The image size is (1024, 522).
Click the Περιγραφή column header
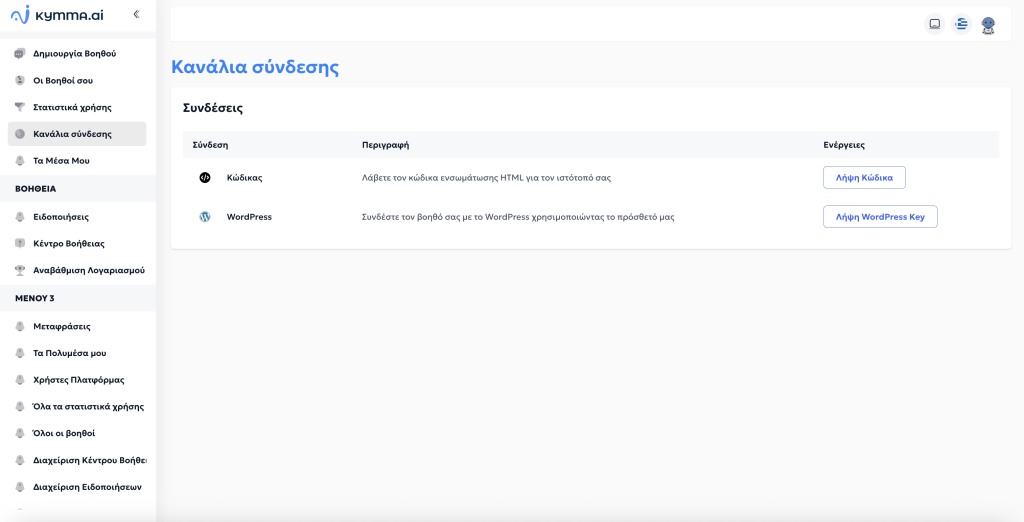click(385, 145)
